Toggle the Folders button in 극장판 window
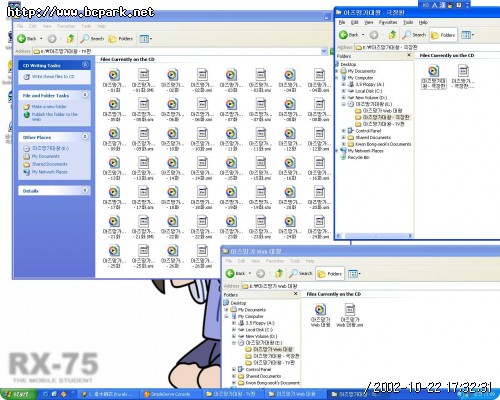 [443, 35]
